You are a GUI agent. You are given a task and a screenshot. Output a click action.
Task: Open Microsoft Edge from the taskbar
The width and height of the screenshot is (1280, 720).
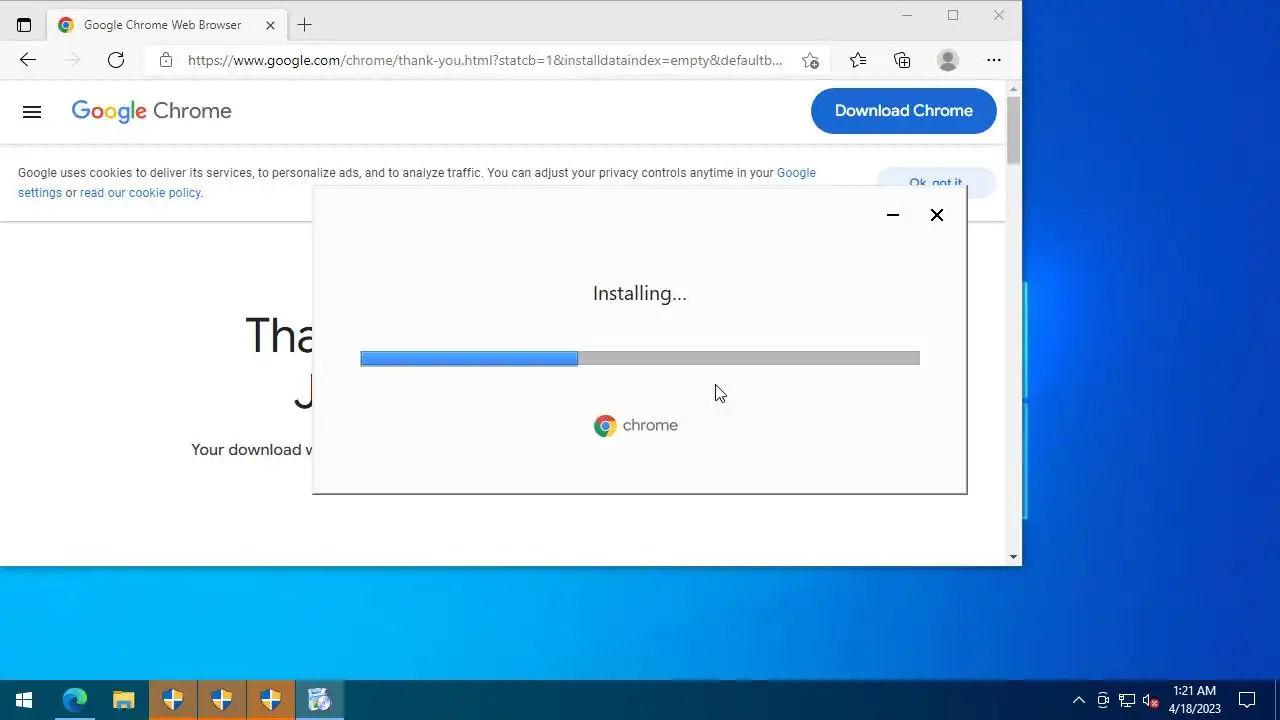(75, 700)
